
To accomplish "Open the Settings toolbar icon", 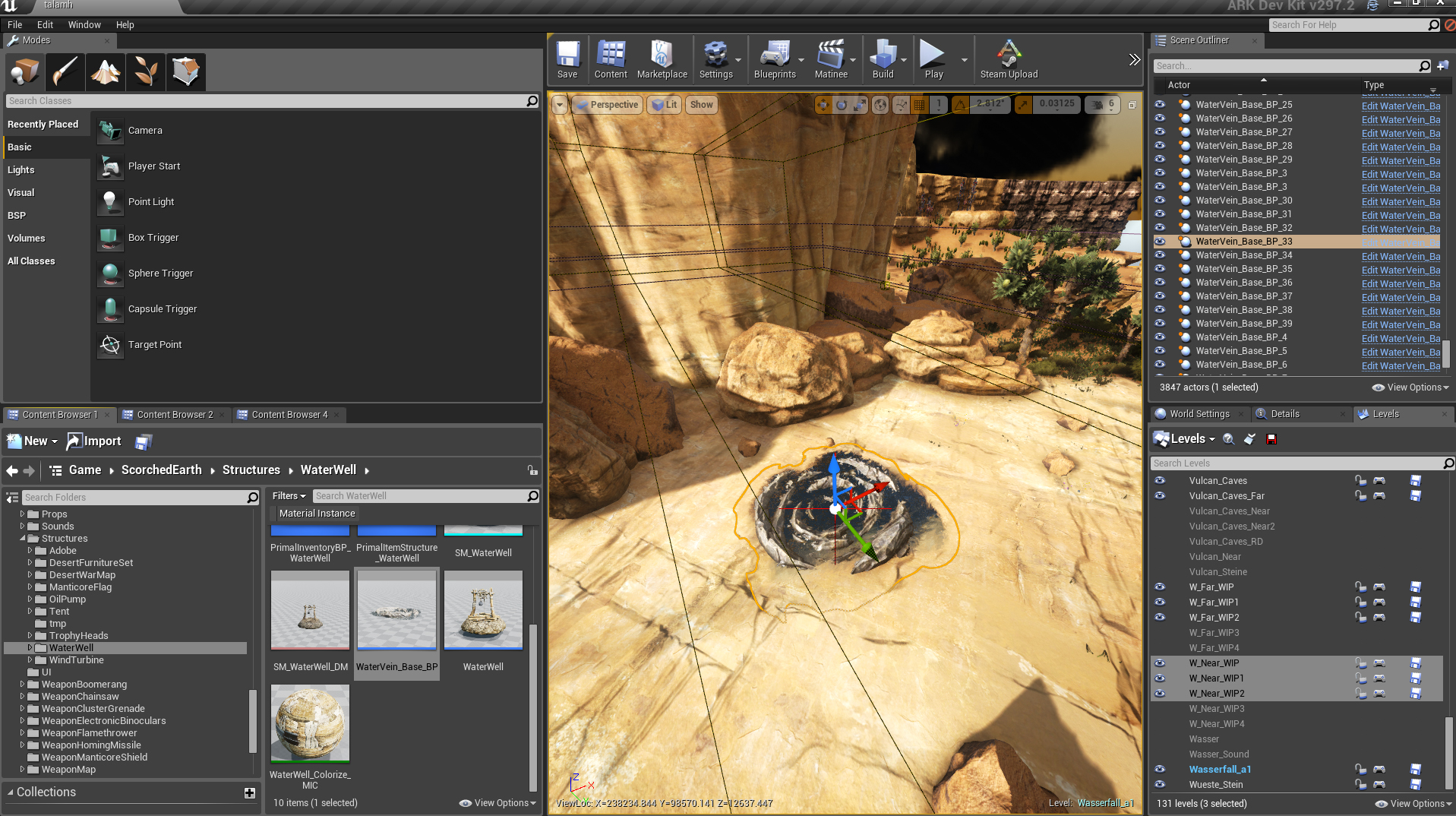I will coord(715,59).
